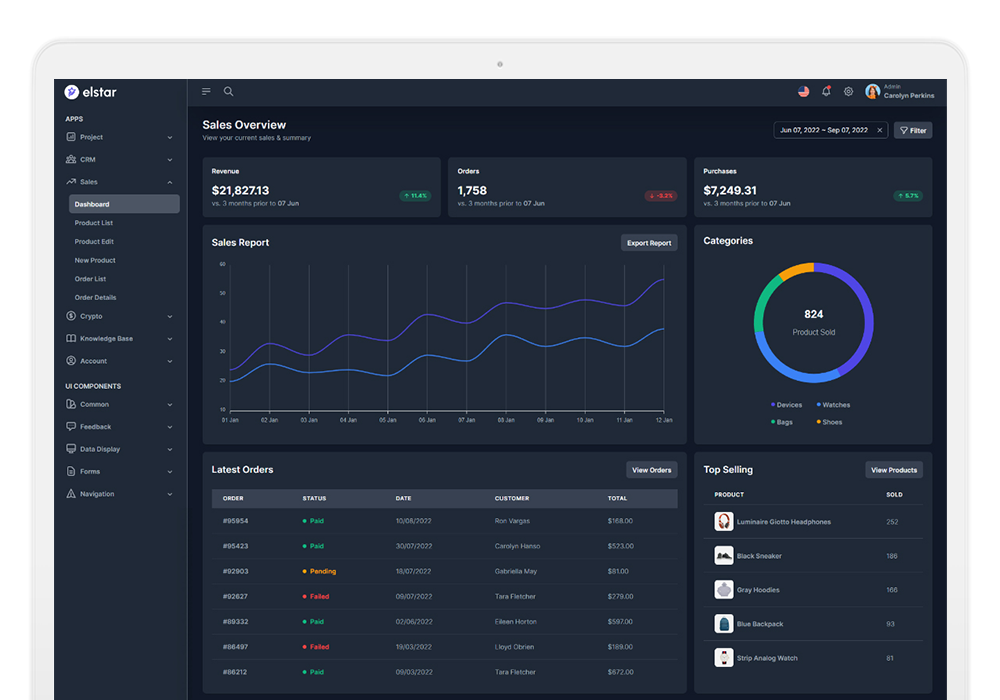Click the US flag language icon
The image size is (1000, 700).
pos(804,91)
